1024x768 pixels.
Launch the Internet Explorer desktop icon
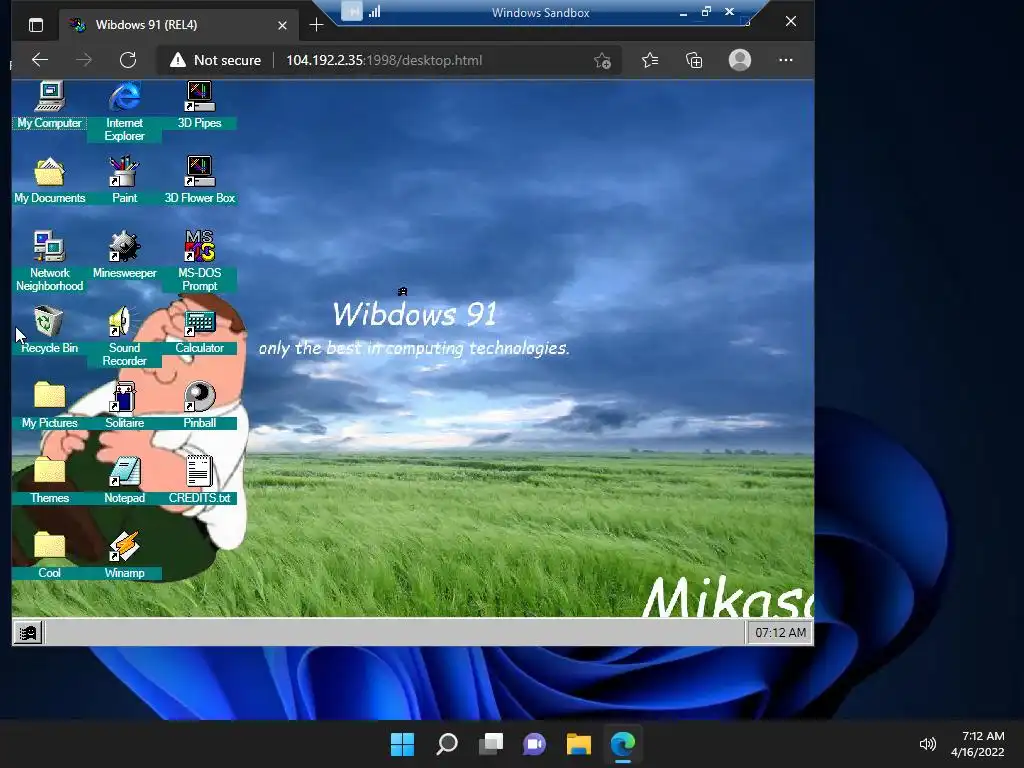pos(124,111)
